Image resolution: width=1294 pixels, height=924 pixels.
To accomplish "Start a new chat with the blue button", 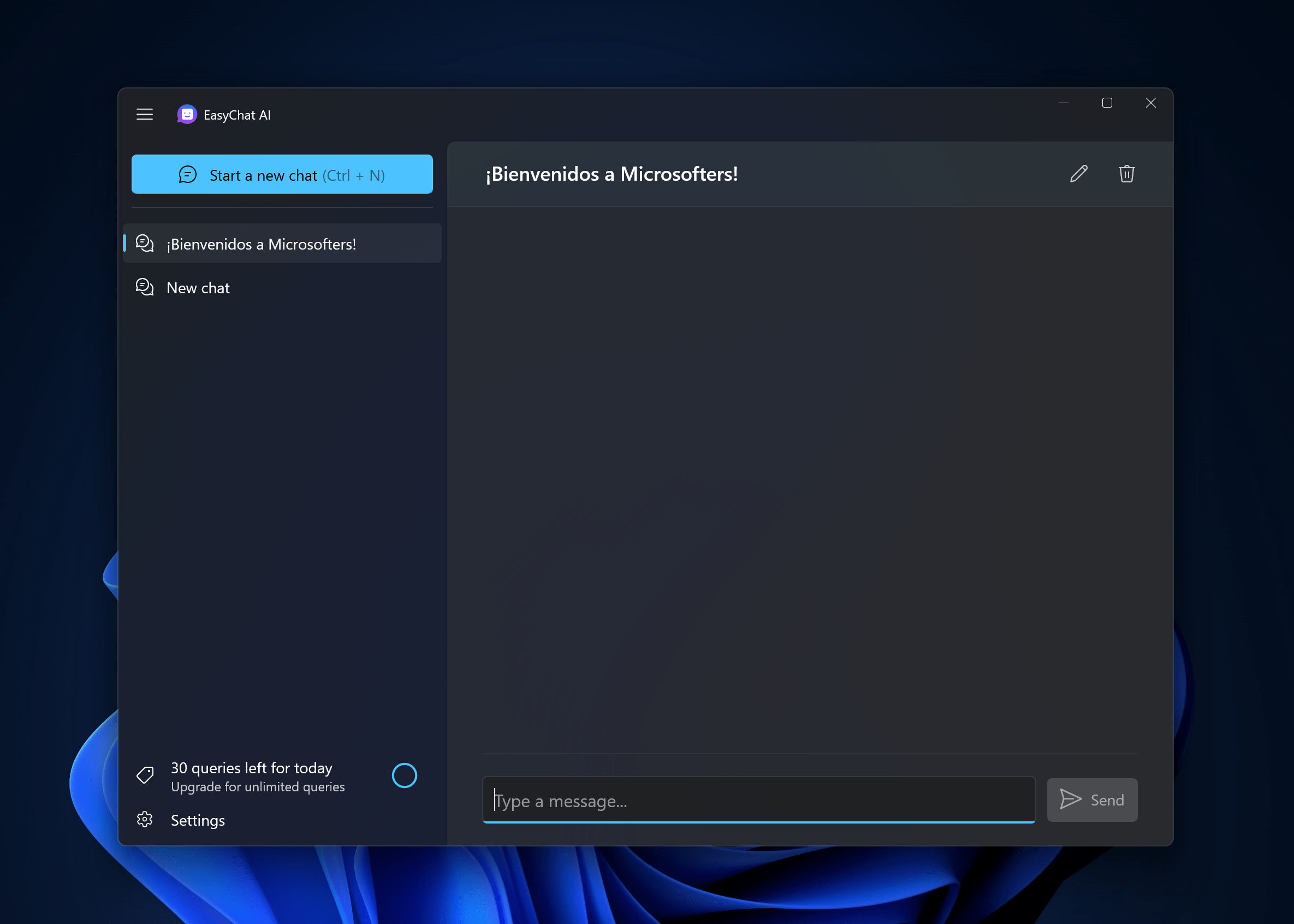I will pyautogui.click(x=282, y=174).
